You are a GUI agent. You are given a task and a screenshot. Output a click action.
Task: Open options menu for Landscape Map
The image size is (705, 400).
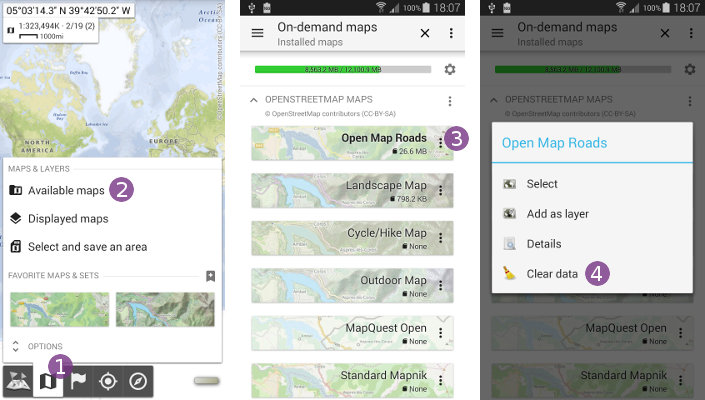pos(441,191)
